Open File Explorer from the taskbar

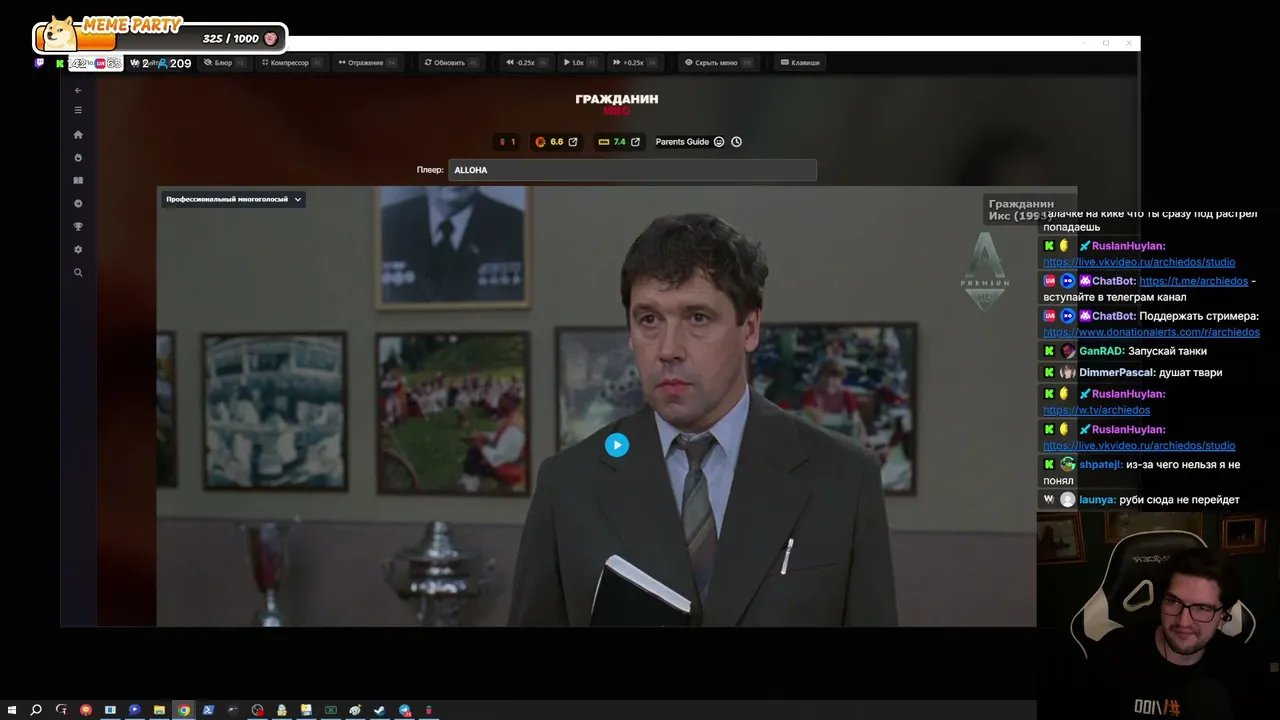159,710
